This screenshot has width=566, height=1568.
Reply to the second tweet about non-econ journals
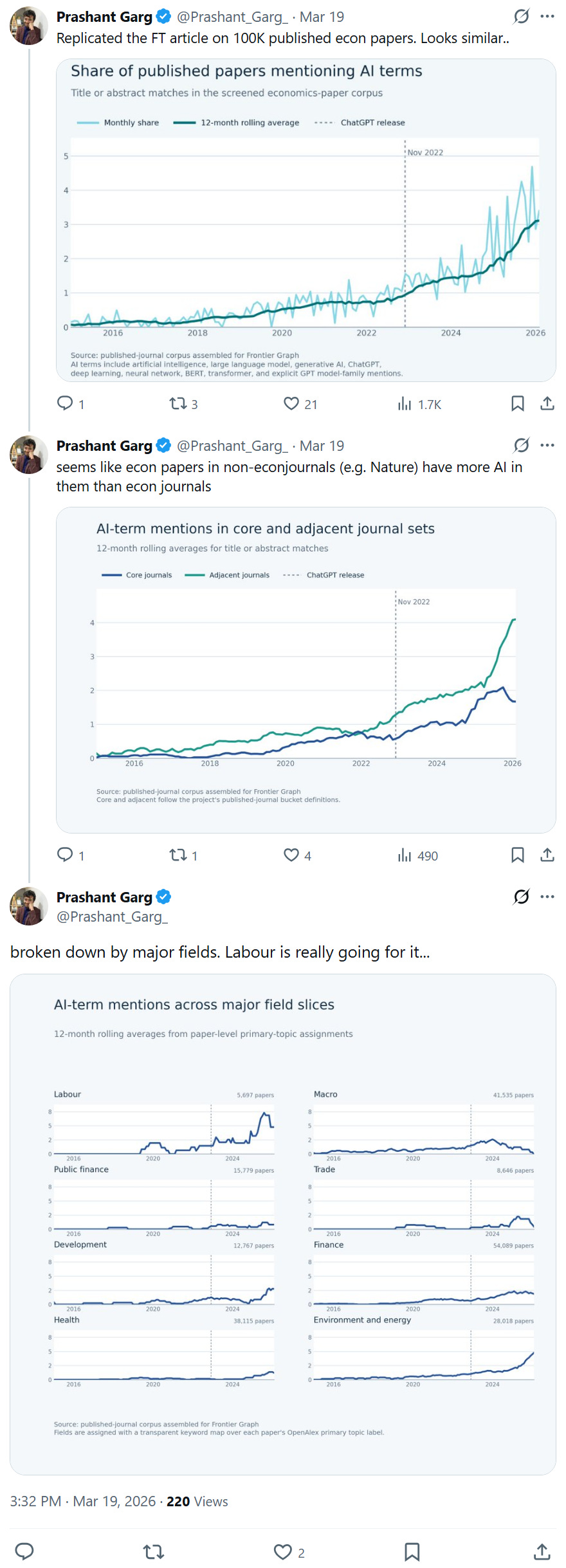(x=65, y=855)
